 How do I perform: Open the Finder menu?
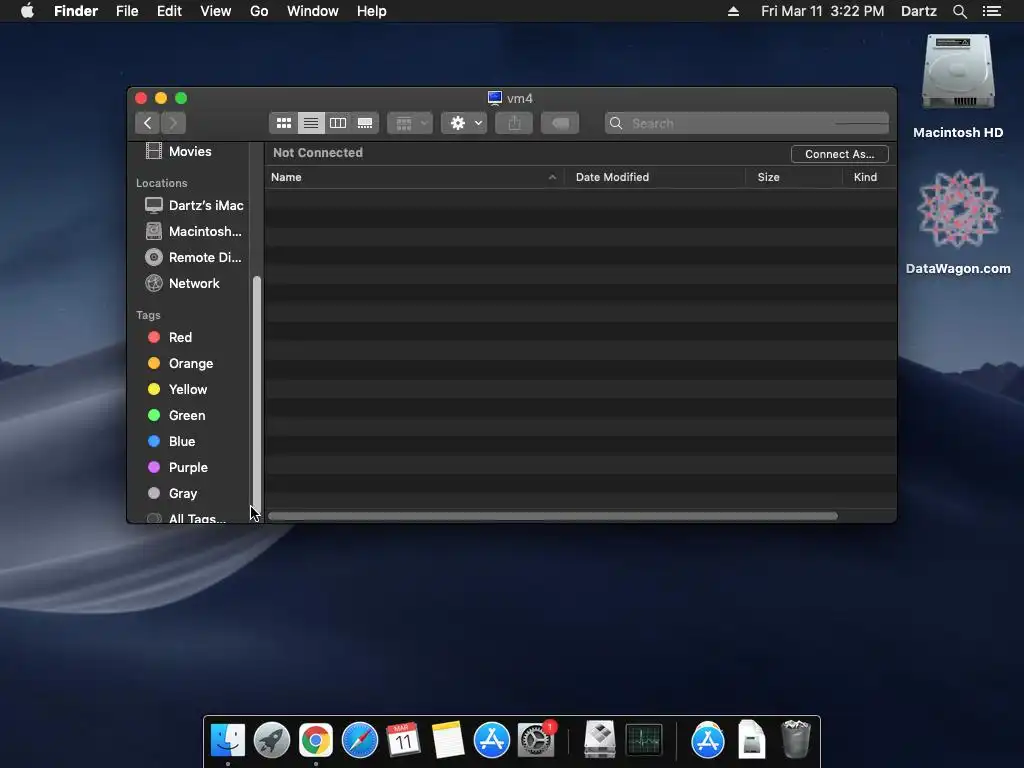click(x=76, y=11)
